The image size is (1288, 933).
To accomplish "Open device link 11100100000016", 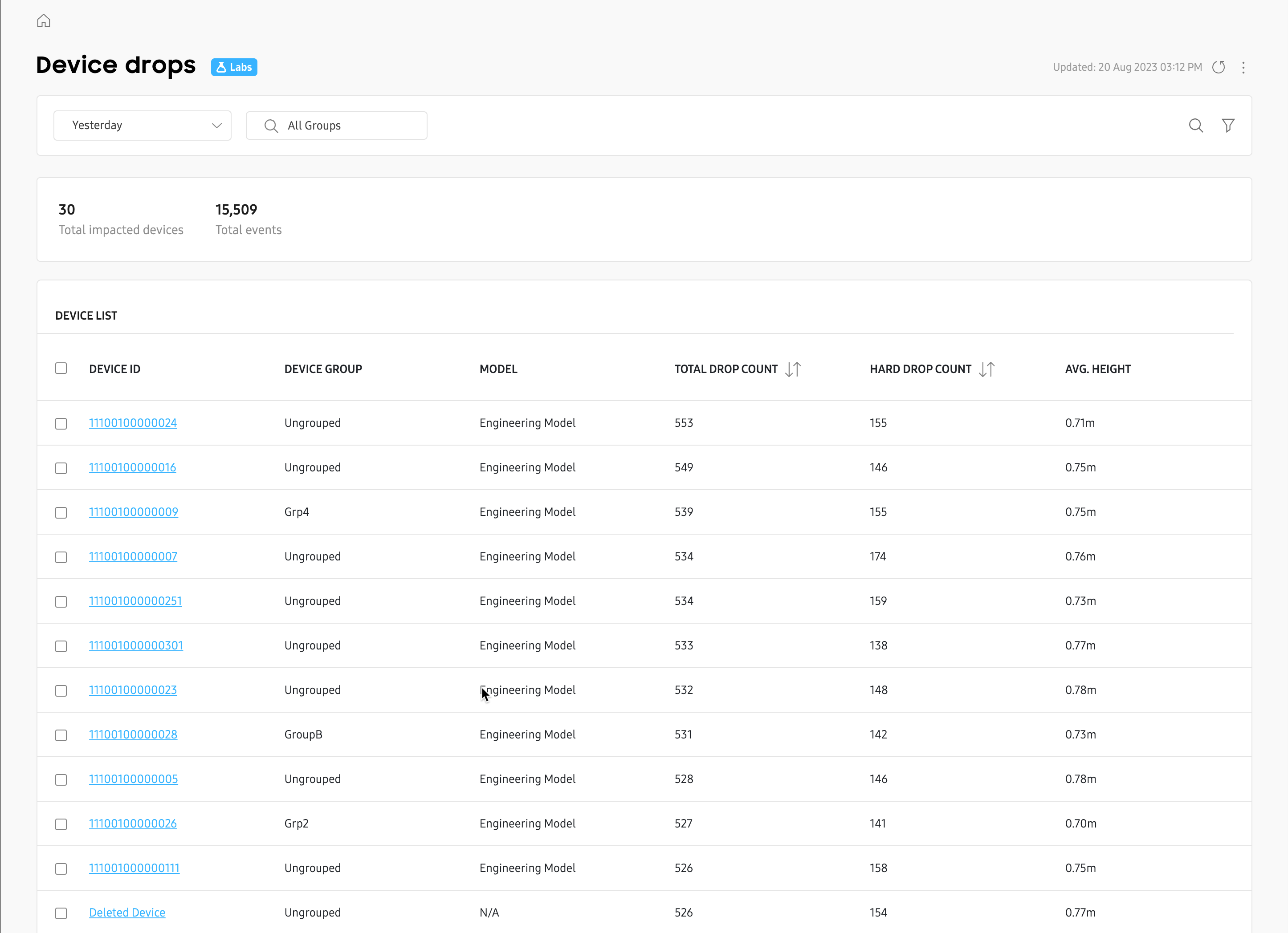I will [x=132, y=468].
